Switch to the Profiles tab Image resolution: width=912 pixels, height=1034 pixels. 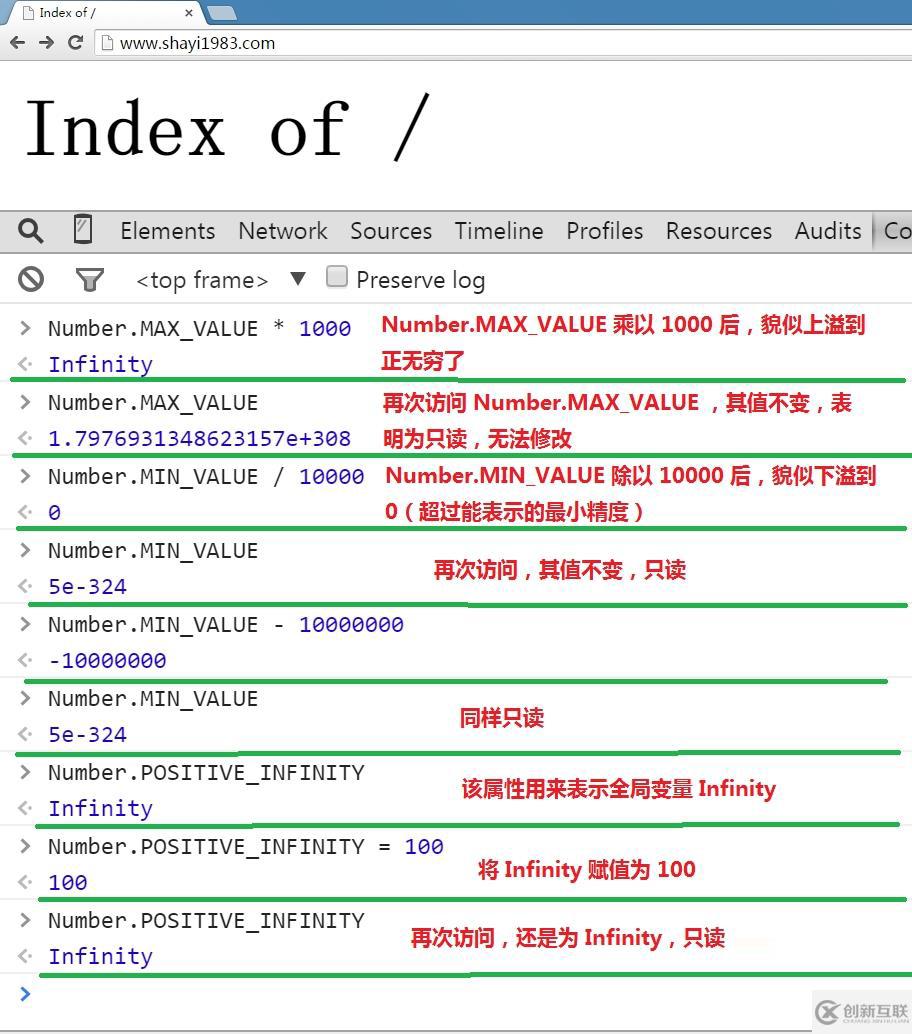coord(605,231)
